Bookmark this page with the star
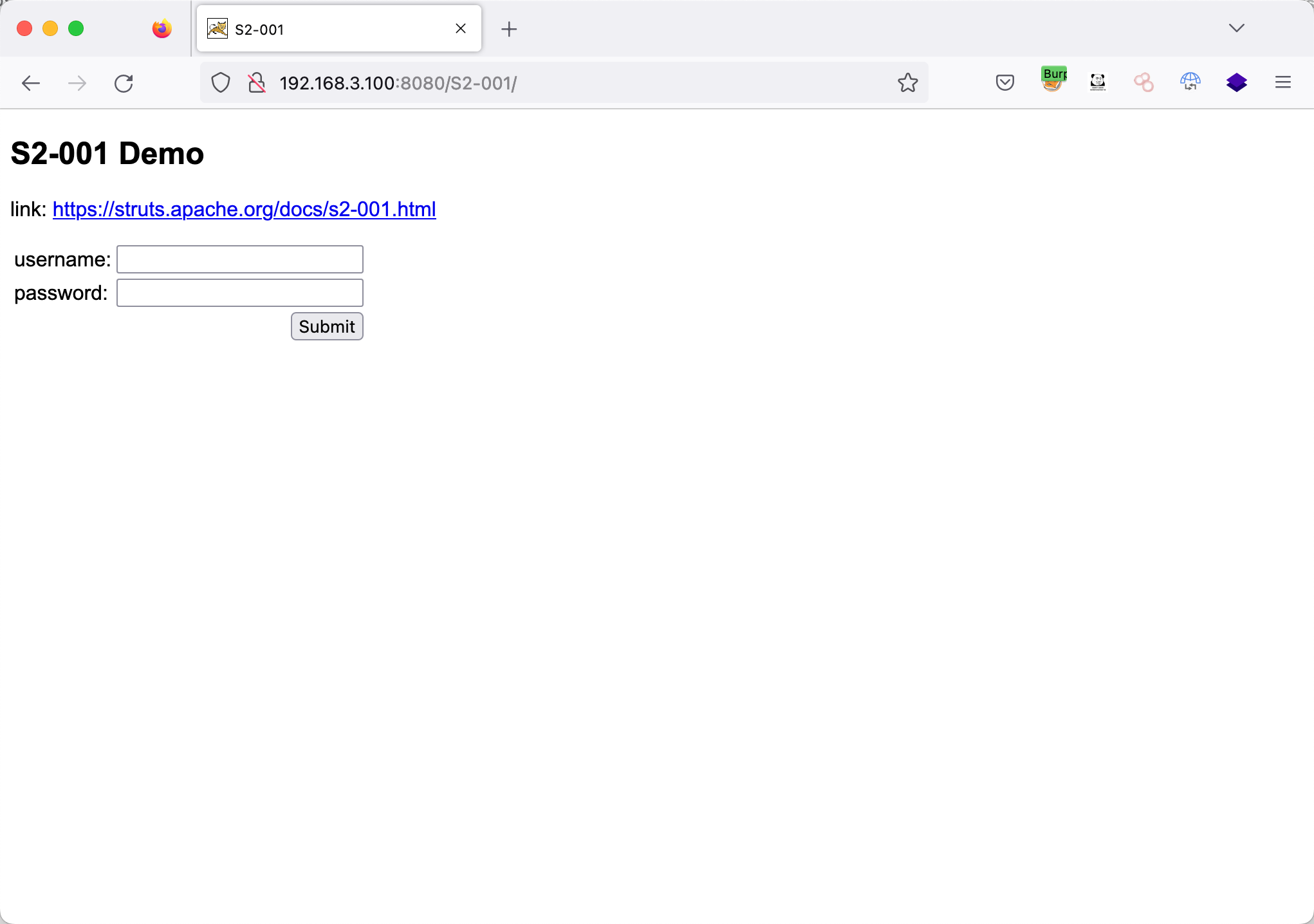This screenshot has width=1314, height=924. click(907, 83)
